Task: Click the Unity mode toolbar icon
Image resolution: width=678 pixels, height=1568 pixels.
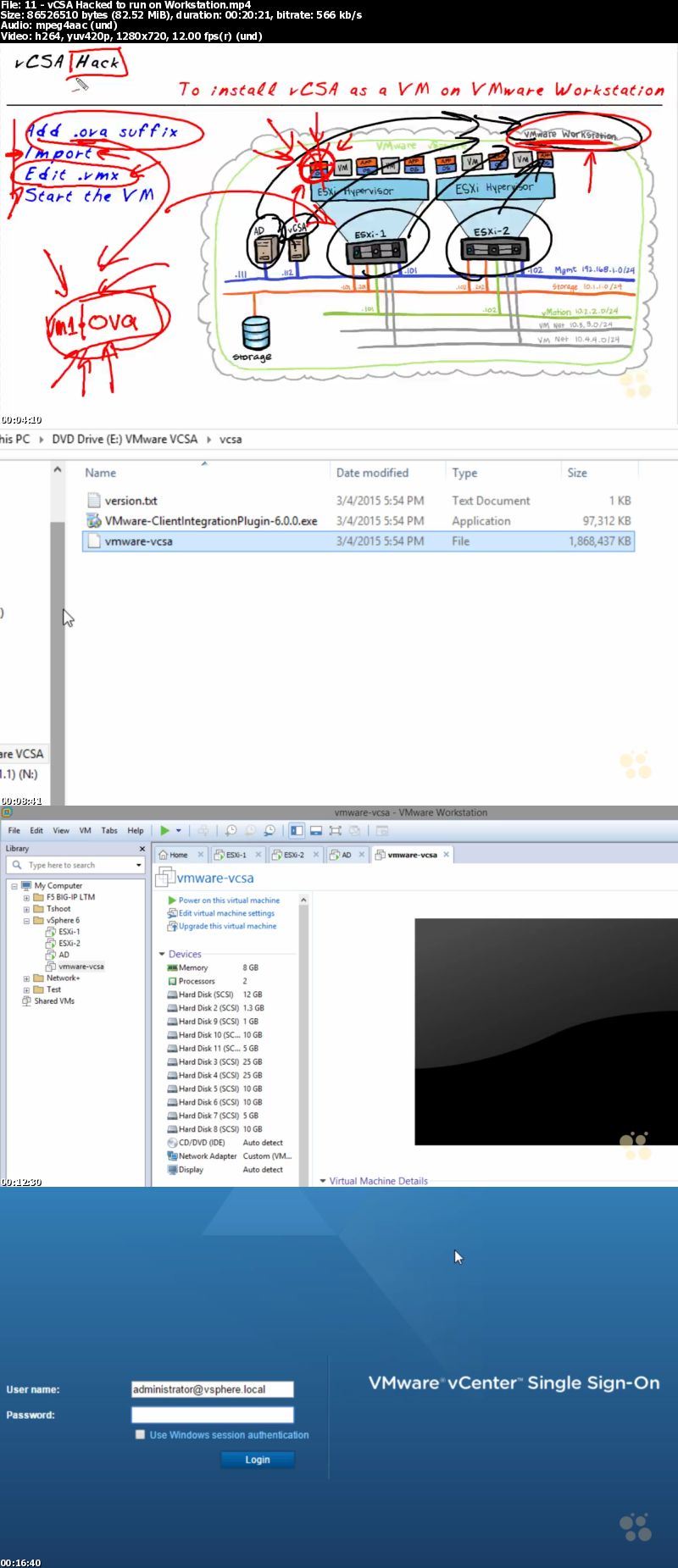Action: pyautogui.click(x=355, y=830)
